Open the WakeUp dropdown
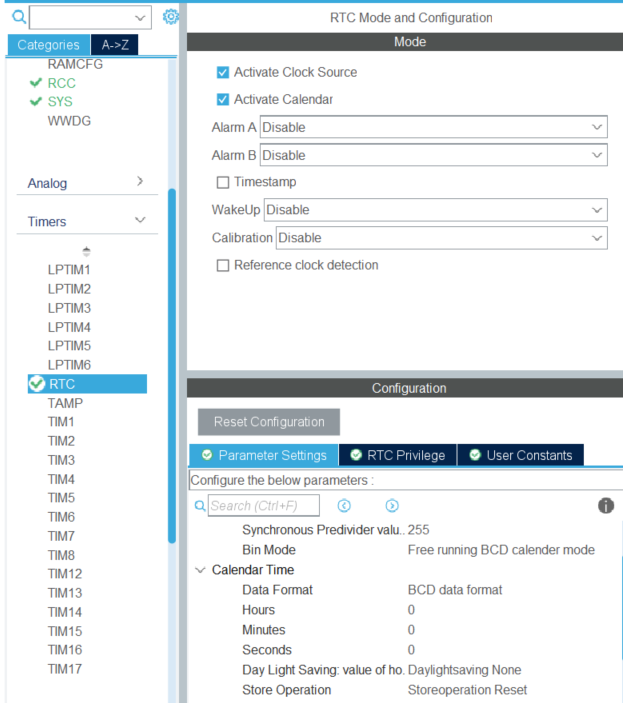This screenshot has width=623, height=703. (436, 210)
